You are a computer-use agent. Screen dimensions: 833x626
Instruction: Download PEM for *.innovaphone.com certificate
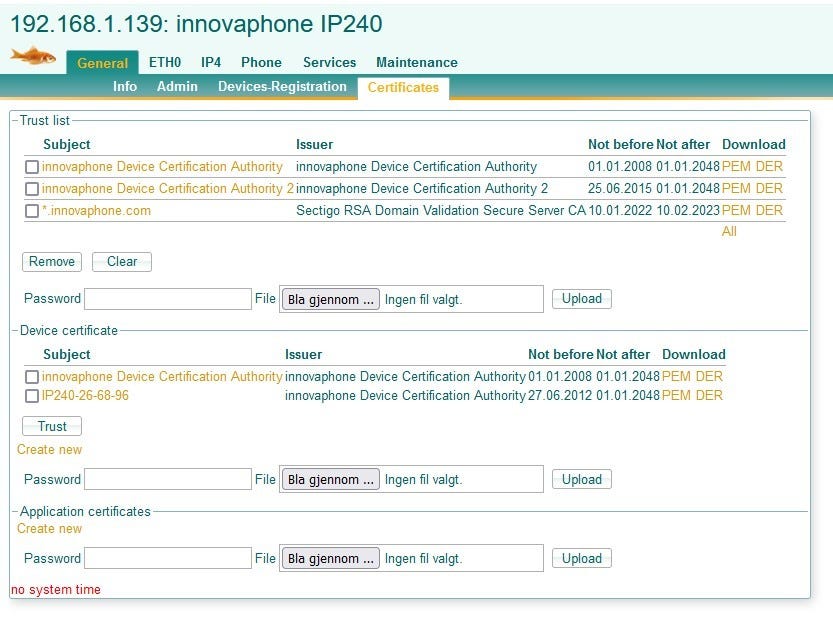point(736,210)
